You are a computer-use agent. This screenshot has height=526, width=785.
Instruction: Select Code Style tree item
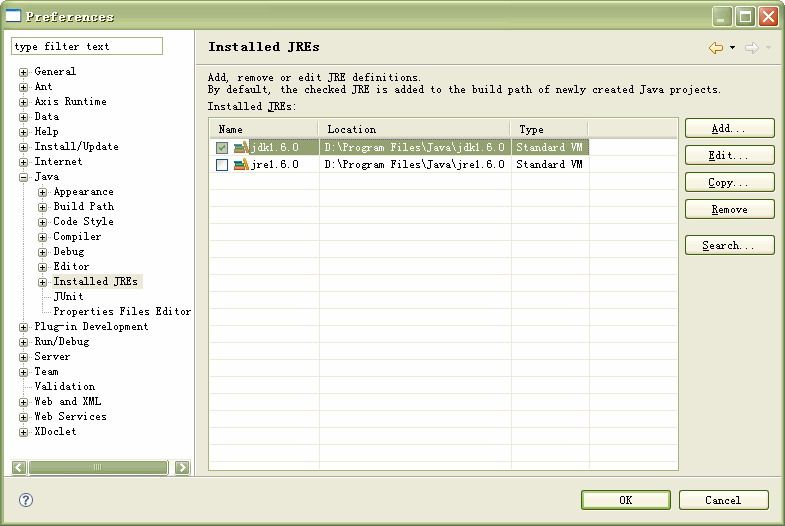(83, 221)
